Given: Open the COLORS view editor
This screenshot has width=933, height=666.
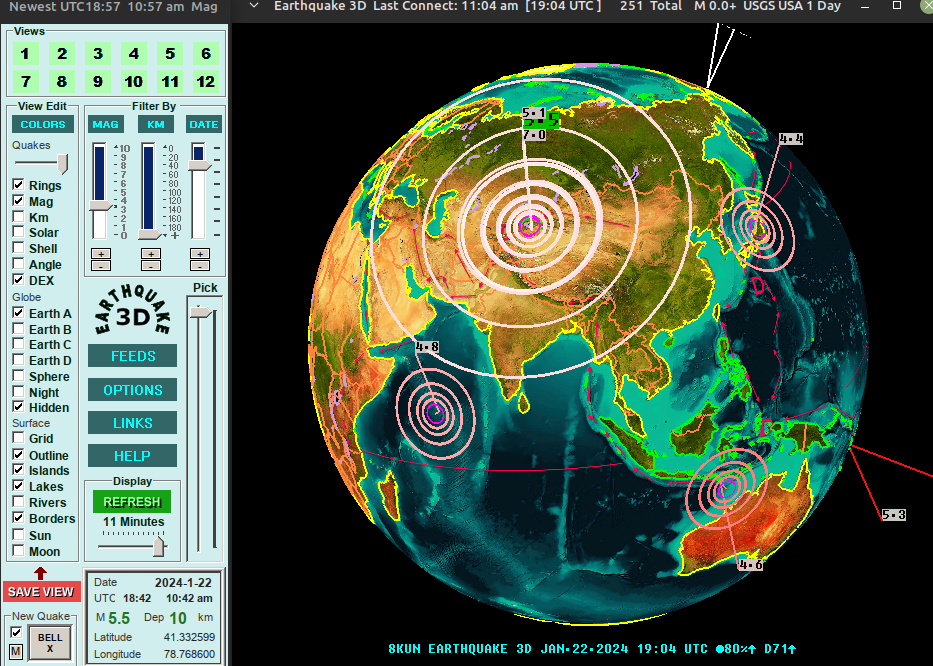Looking at the screenshot, I should [x=43, y=124].
